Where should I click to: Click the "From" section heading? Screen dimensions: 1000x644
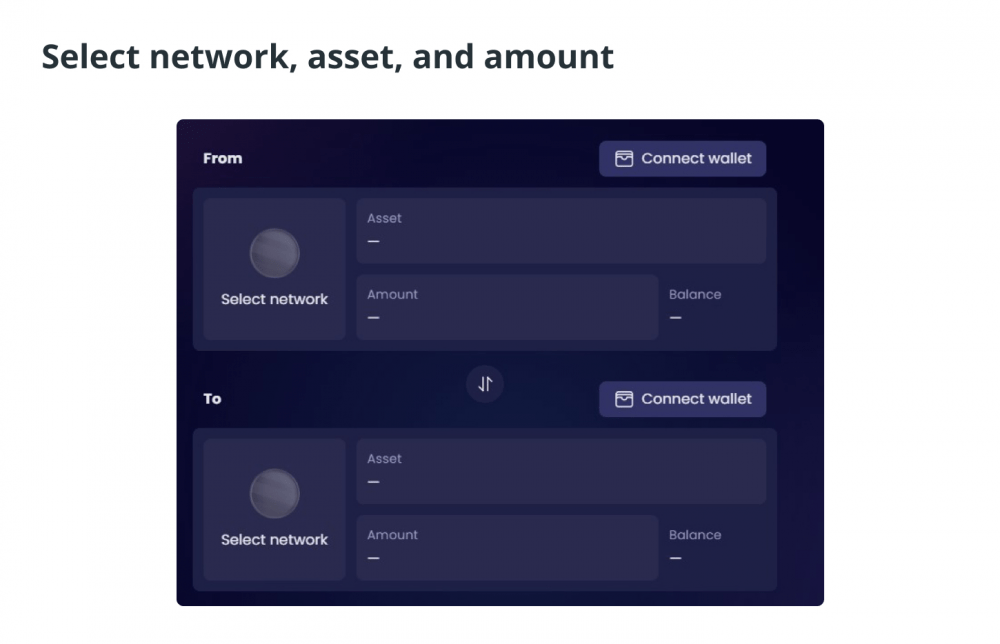[x=222, y=158]
